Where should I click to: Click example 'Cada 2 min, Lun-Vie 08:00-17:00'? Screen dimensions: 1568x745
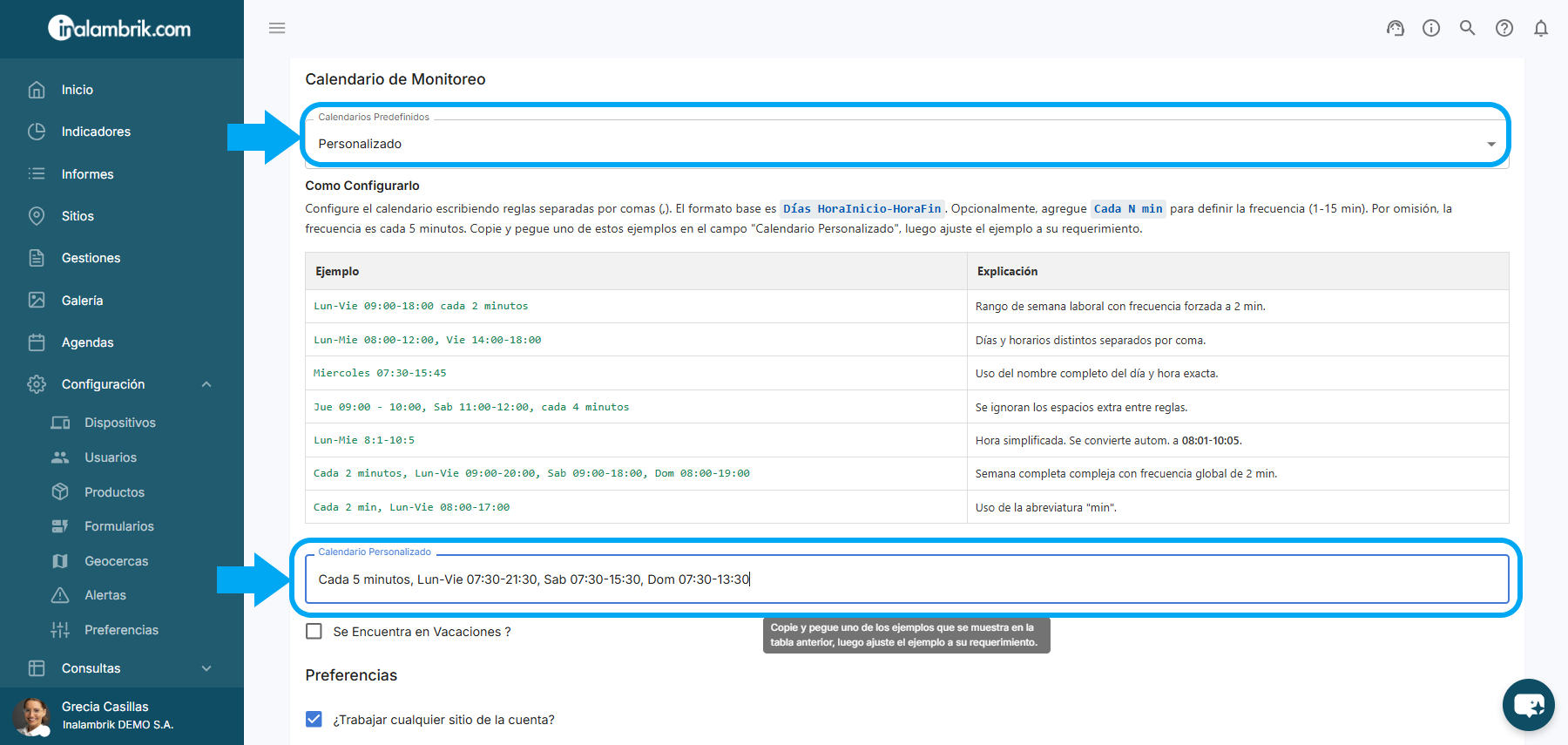(411, 507)
